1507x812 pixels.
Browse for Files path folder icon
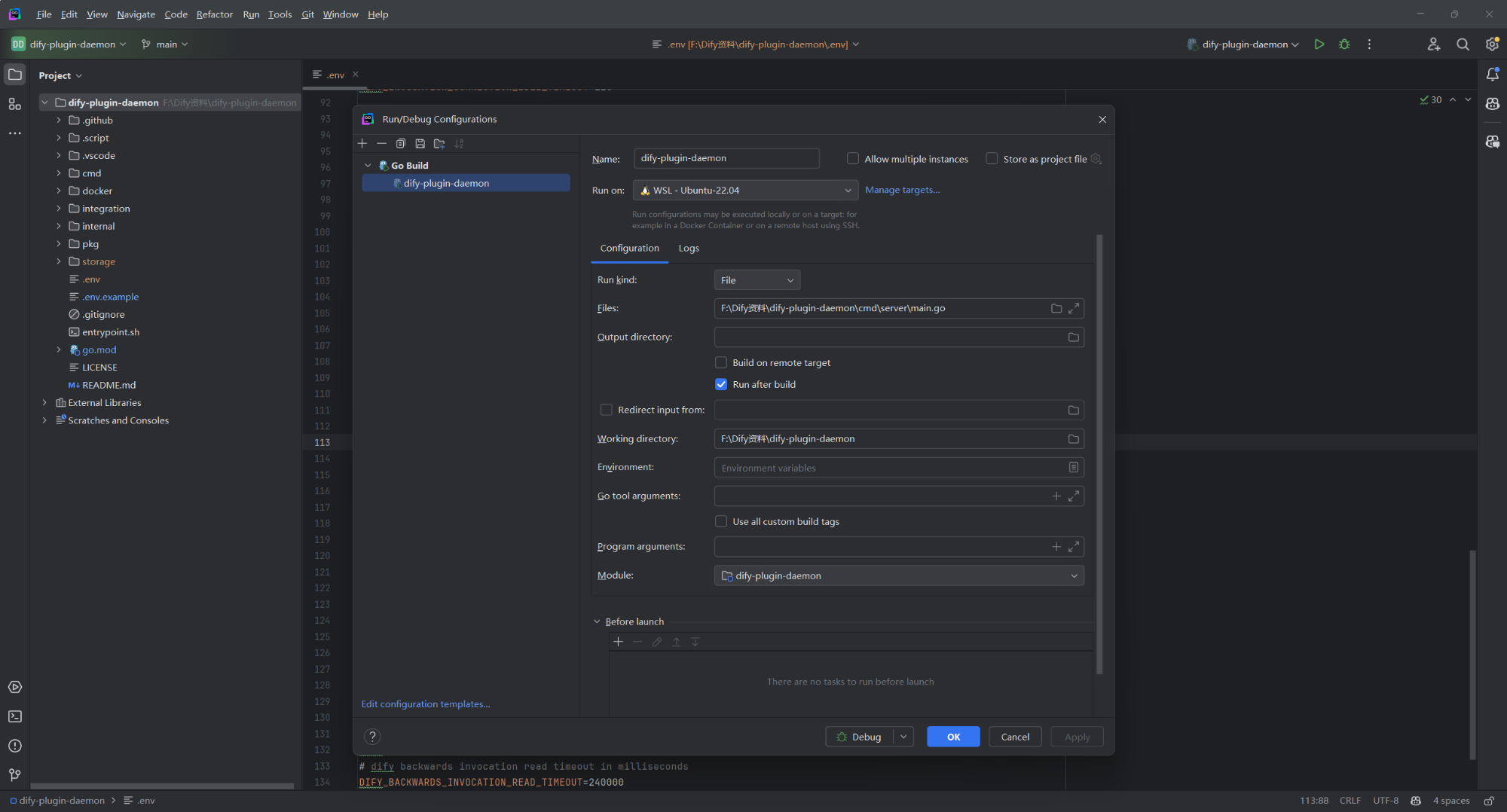pos(1056,308)
